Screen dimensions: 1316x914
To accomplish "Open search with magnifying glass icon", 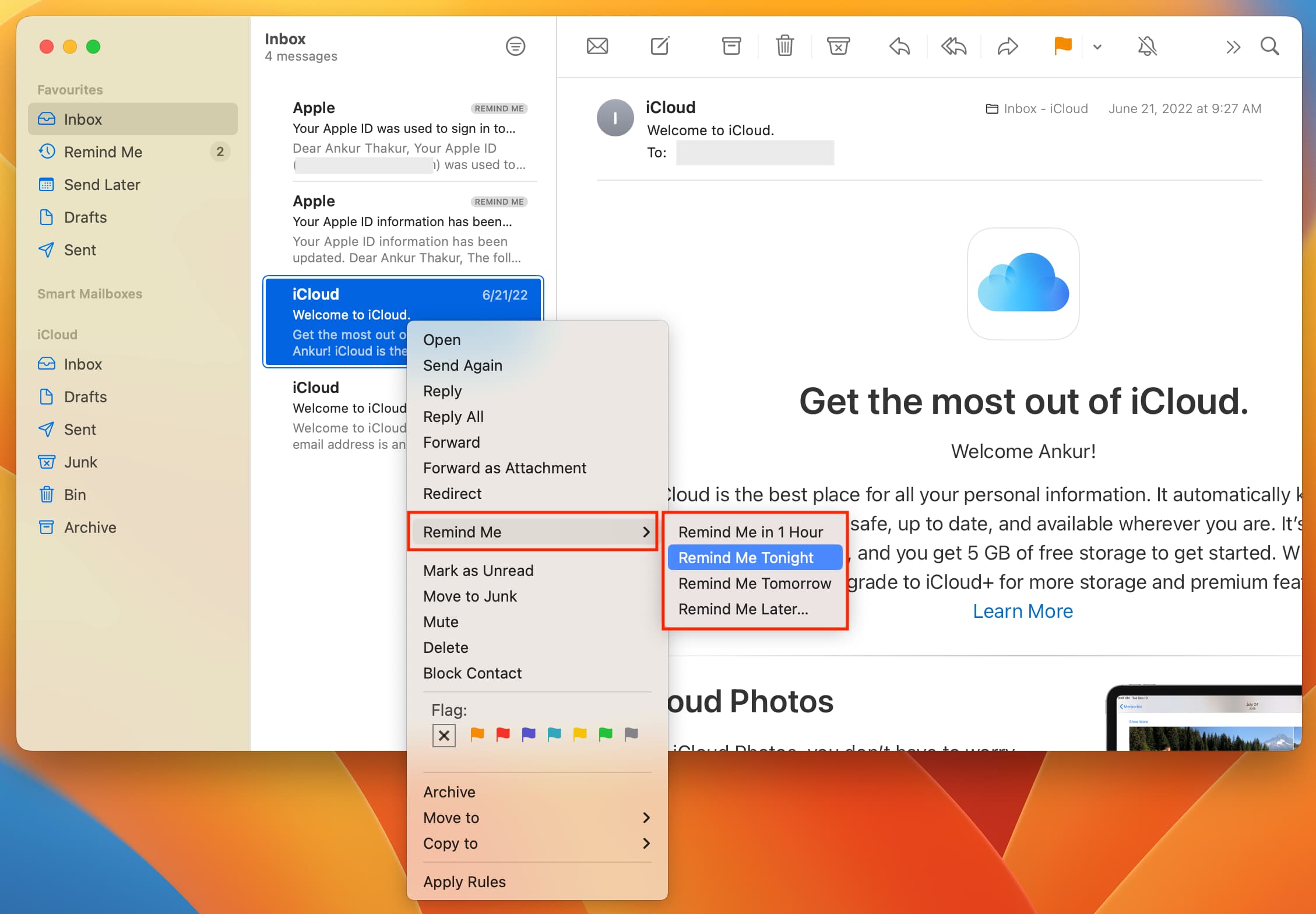I will point(1269,45).
